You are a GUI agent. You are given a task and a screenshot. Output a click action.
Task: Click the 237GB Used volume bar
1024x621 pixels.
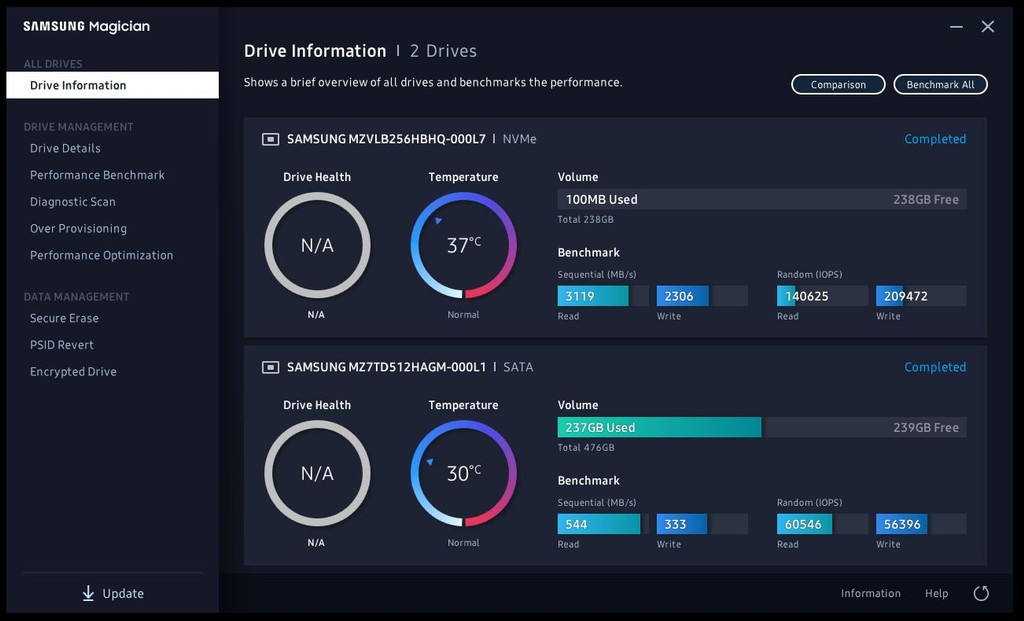(659, 427)
